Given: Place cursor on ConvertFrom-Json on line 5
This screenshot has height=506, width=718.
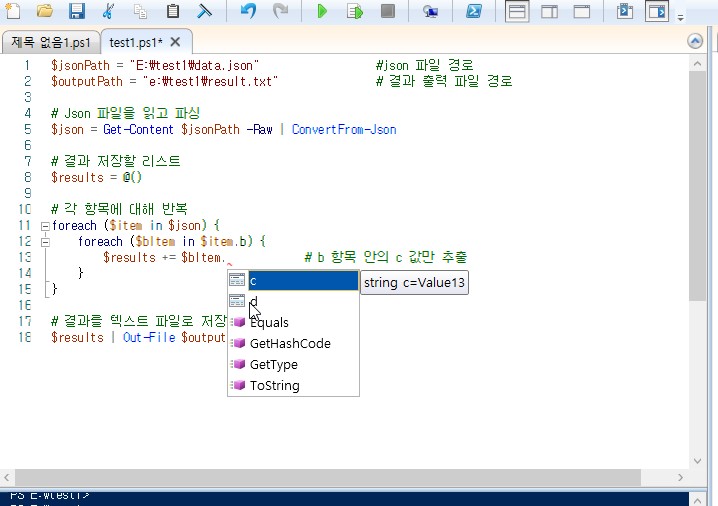Looking at the screenshot, I should click(344, 130).
